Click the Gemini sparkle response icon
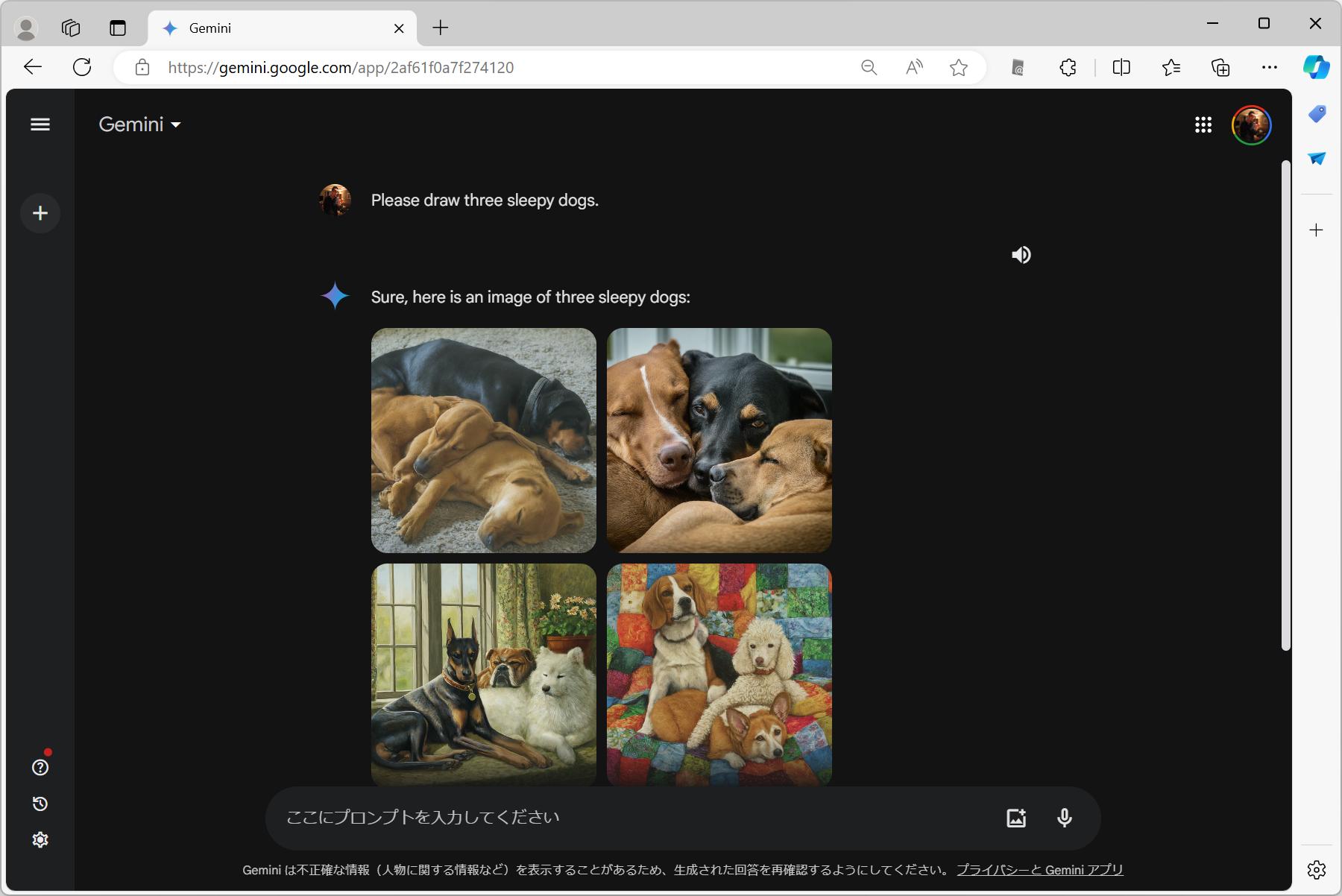This screenshot has height=896, width=1342. coord(335,296)
